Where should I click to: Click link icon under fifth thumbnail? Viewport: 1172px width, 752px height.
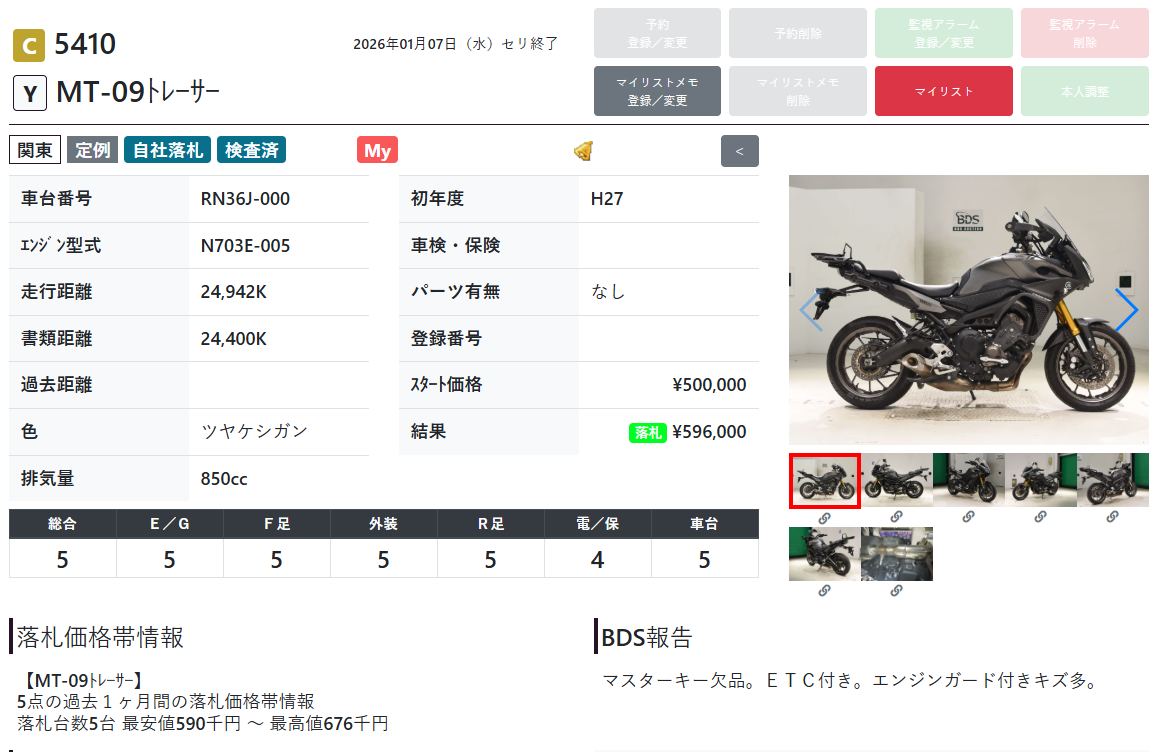click(1112, 517)
